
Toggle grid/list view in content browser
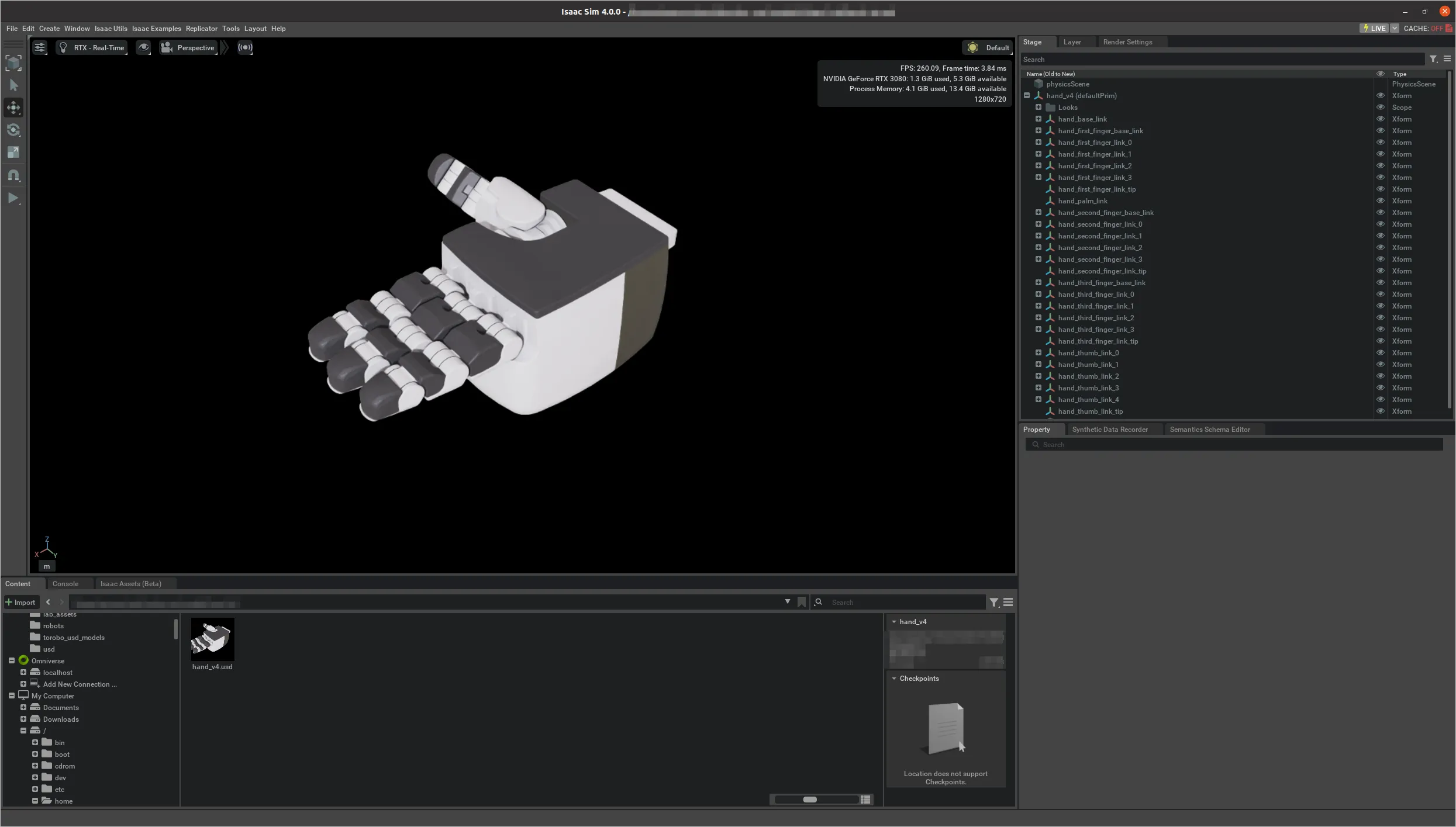click(x=865, y=800)
